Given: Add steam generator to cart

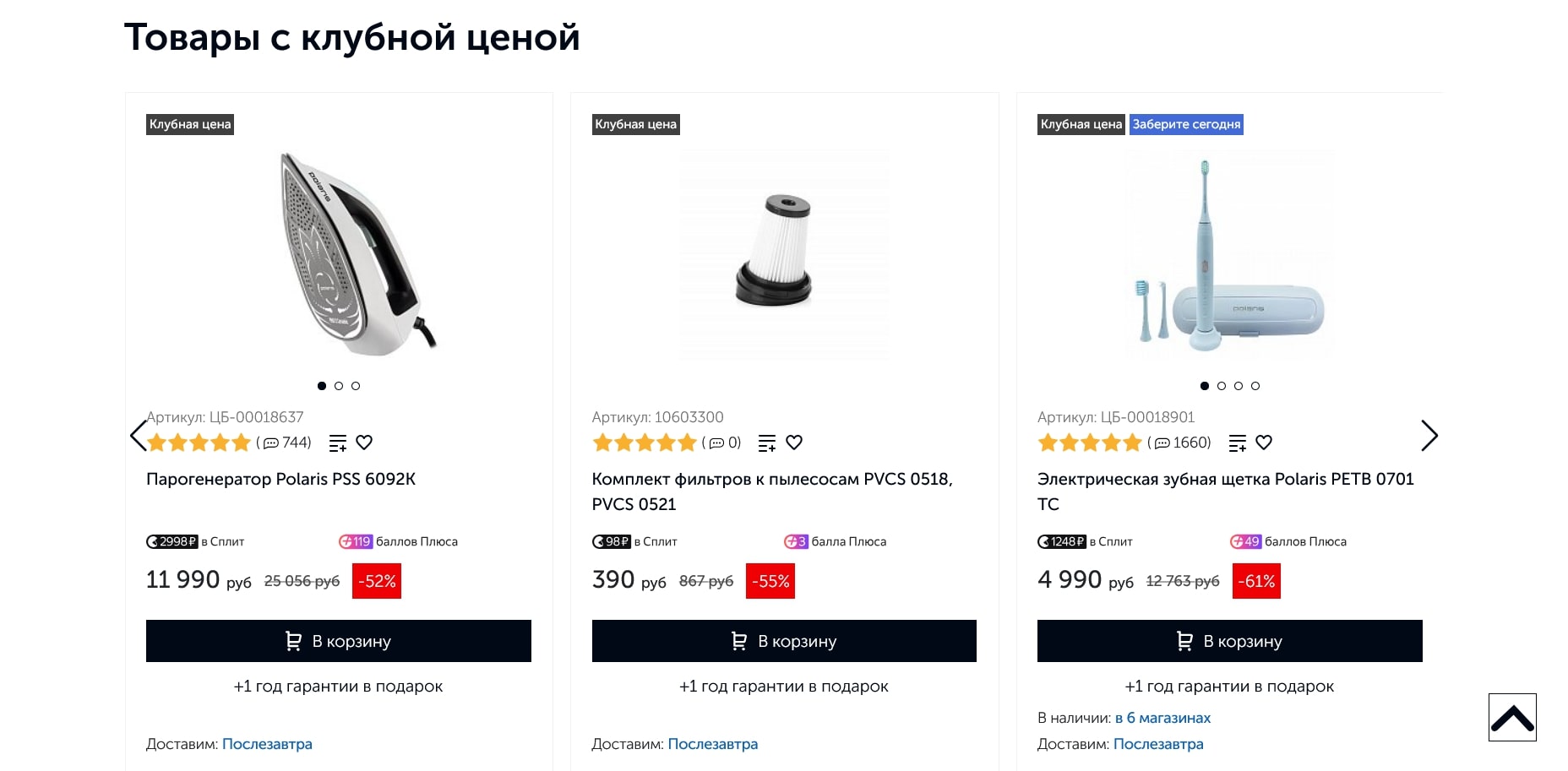Looking at the screenshot, I should pos(338,641).
